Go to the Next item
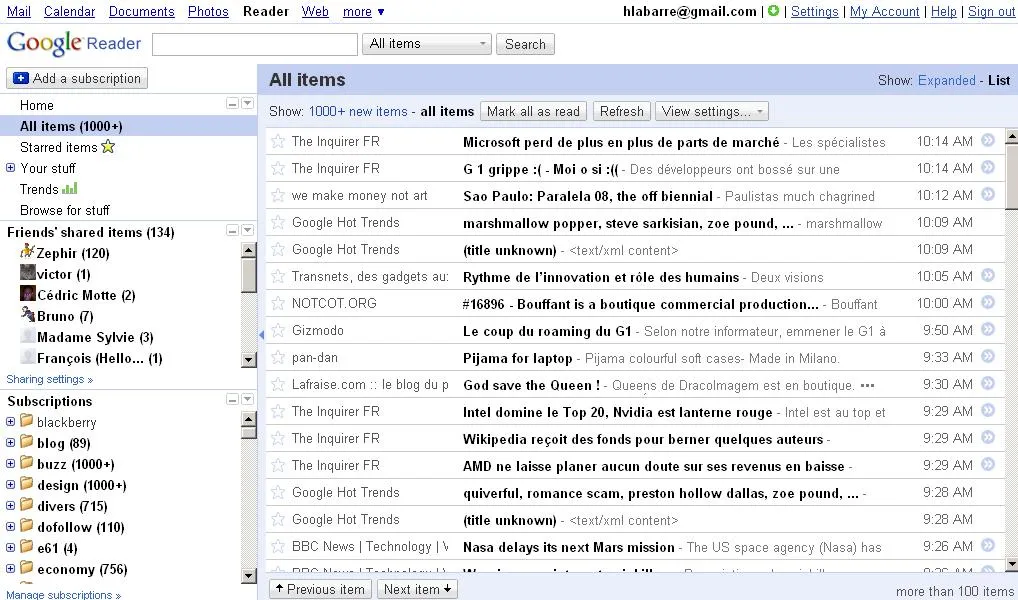Viewport: 1018px width, 600px height. pyautogui.click(x=417, y=589)
